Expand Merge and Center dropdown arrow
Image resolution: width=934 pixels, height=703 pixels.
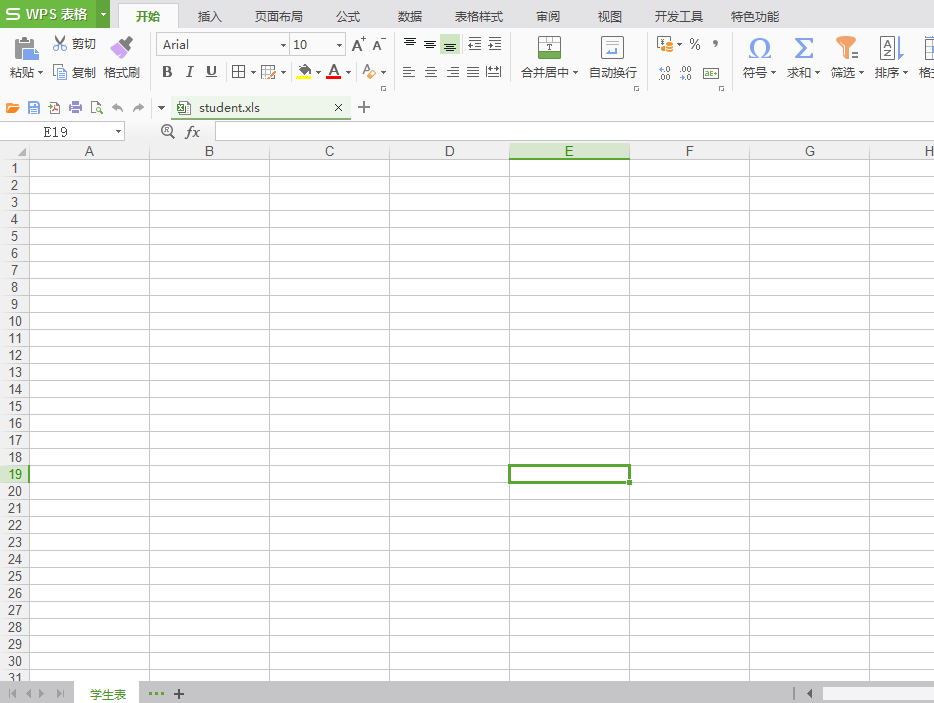[x=575, y=73]
